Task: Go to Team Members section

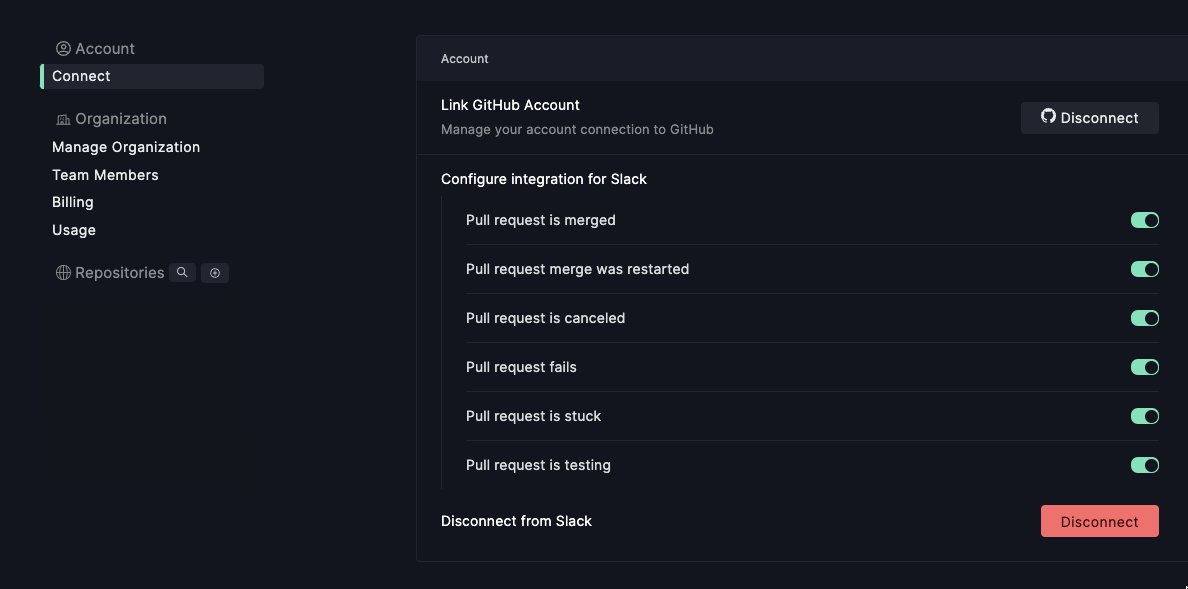Action: [105, 175]
